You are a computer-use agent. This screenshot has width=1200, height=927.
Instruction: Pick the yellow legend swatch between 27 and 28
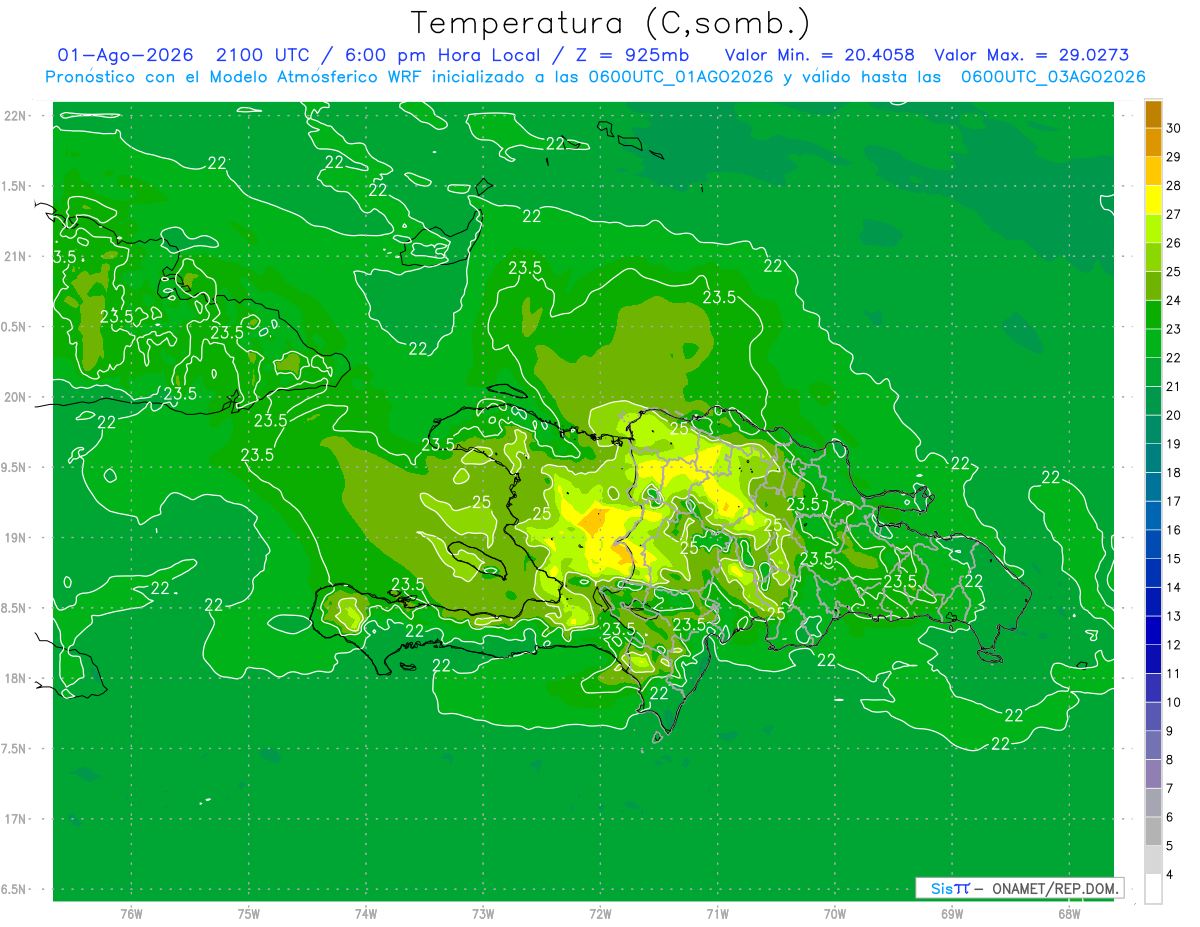[x=1153, y=200]
